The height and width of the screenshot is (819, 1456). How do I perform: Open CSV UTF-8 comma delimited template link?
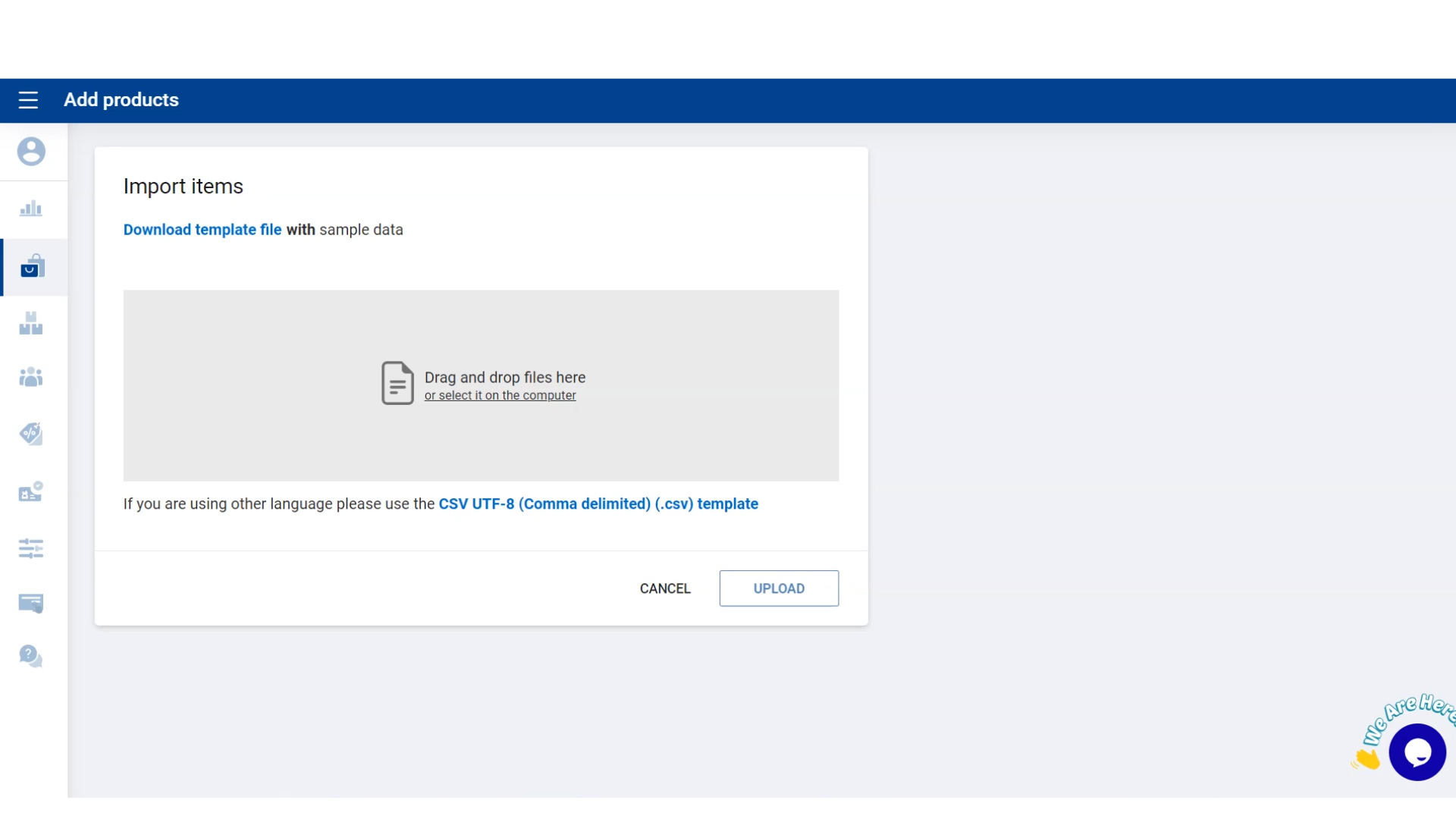pos(598,504)
